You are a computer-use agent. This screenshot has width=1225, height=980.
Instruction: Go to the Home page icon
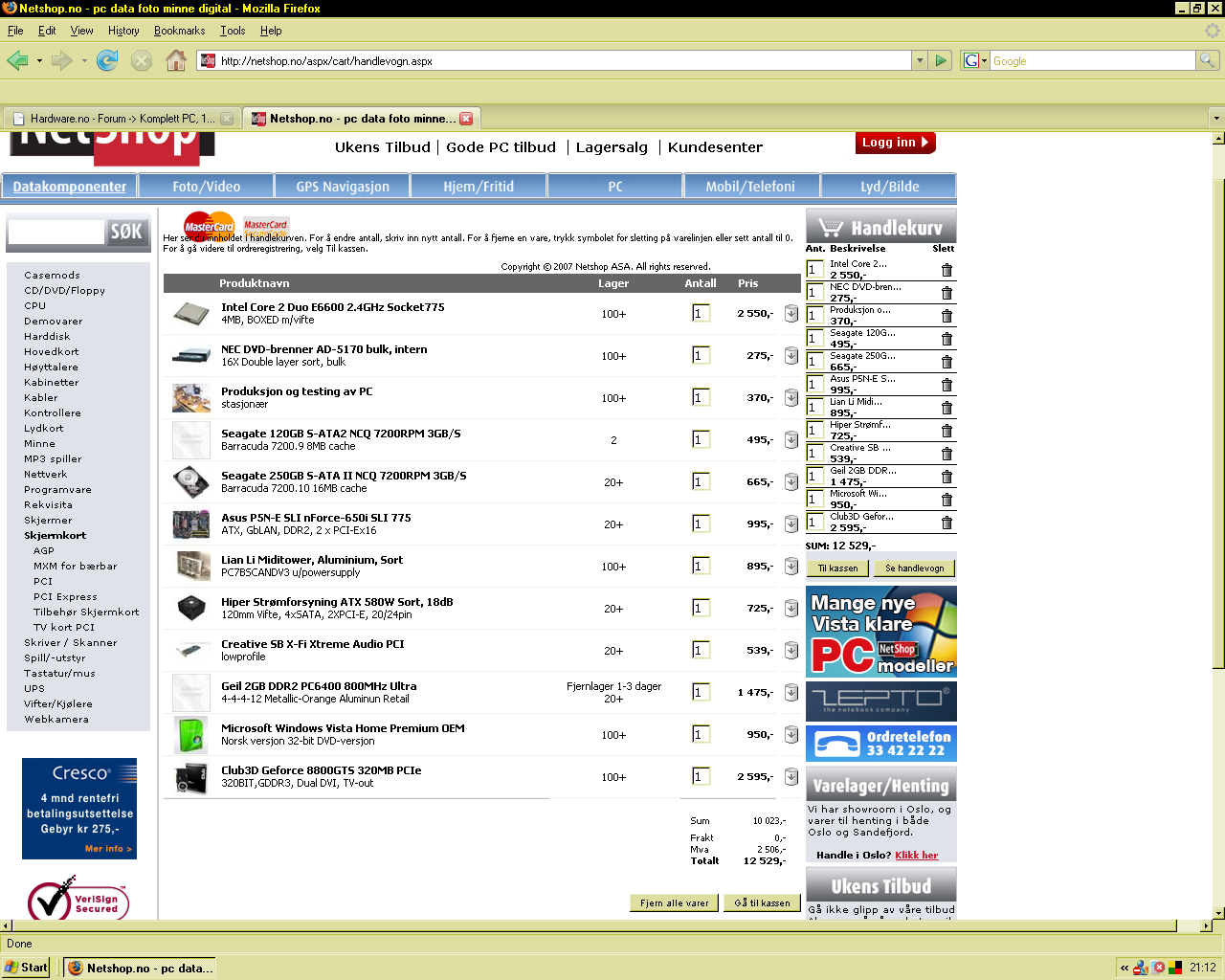[176, 60]
